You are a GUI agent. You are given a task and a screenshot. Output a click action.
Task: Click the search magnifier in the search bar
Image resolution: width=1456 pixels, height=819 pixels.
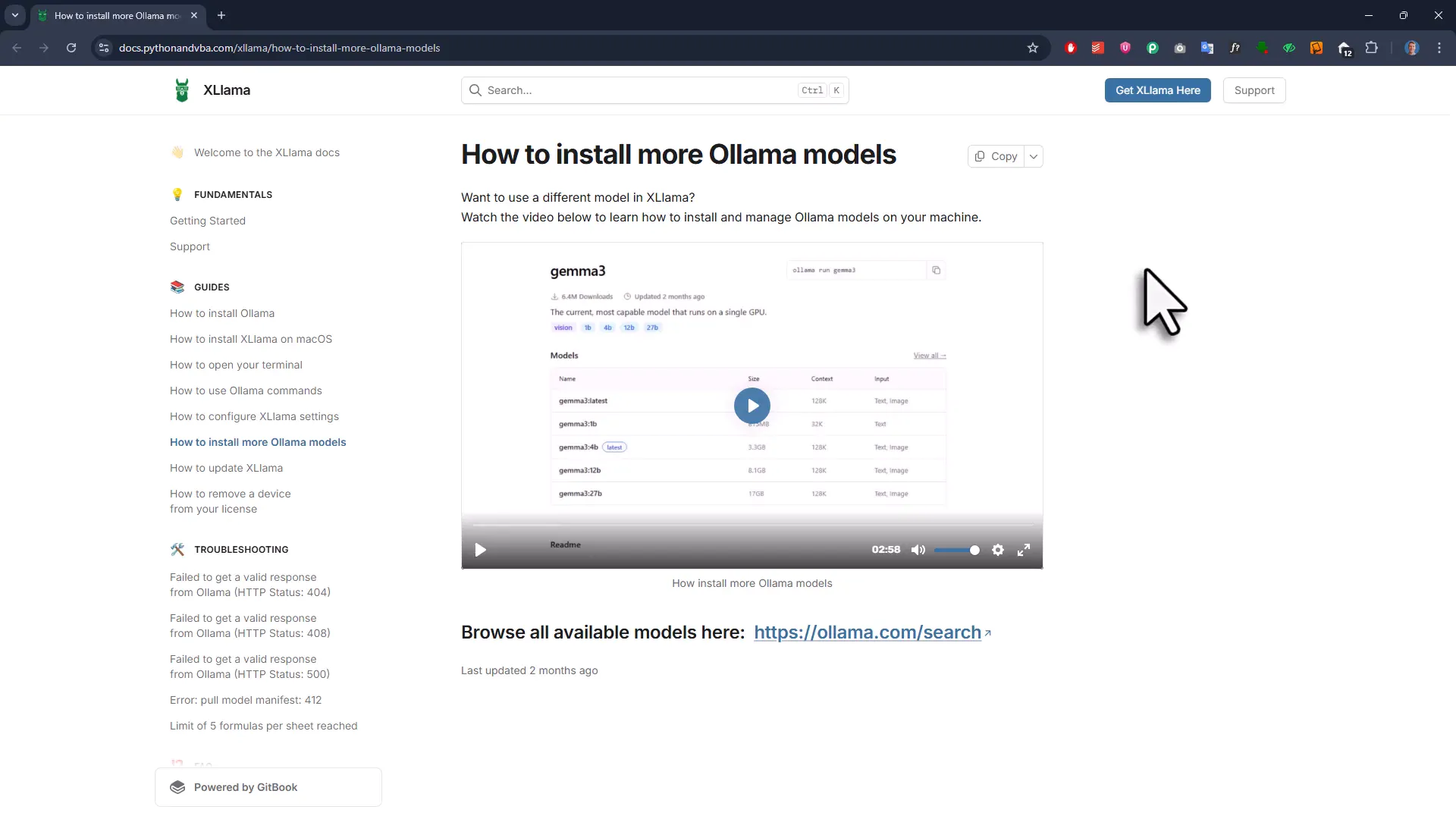tap(475, 89)
